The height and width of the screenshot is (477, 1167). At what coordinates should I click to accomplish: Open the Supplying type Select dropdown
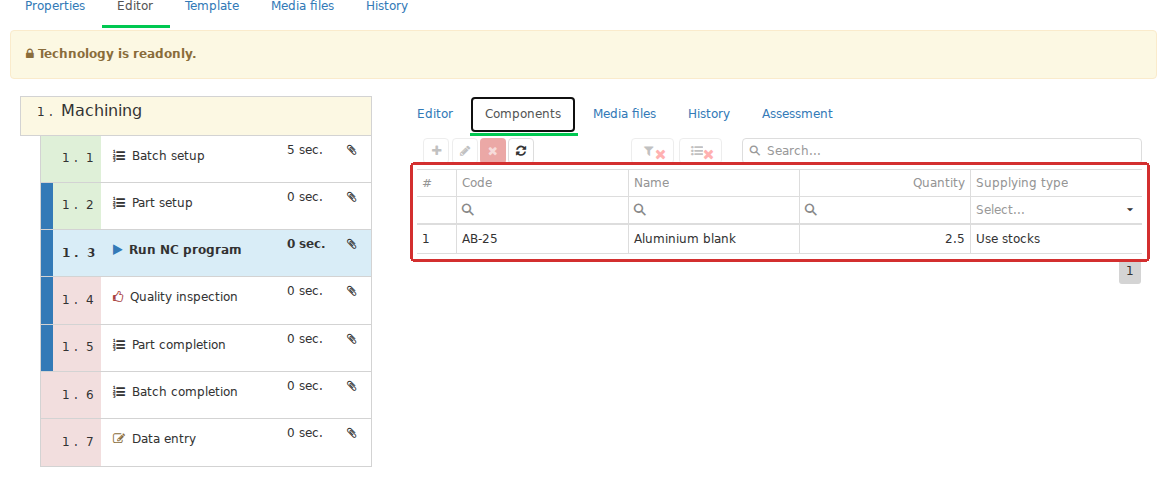[x=1055, y=210]
